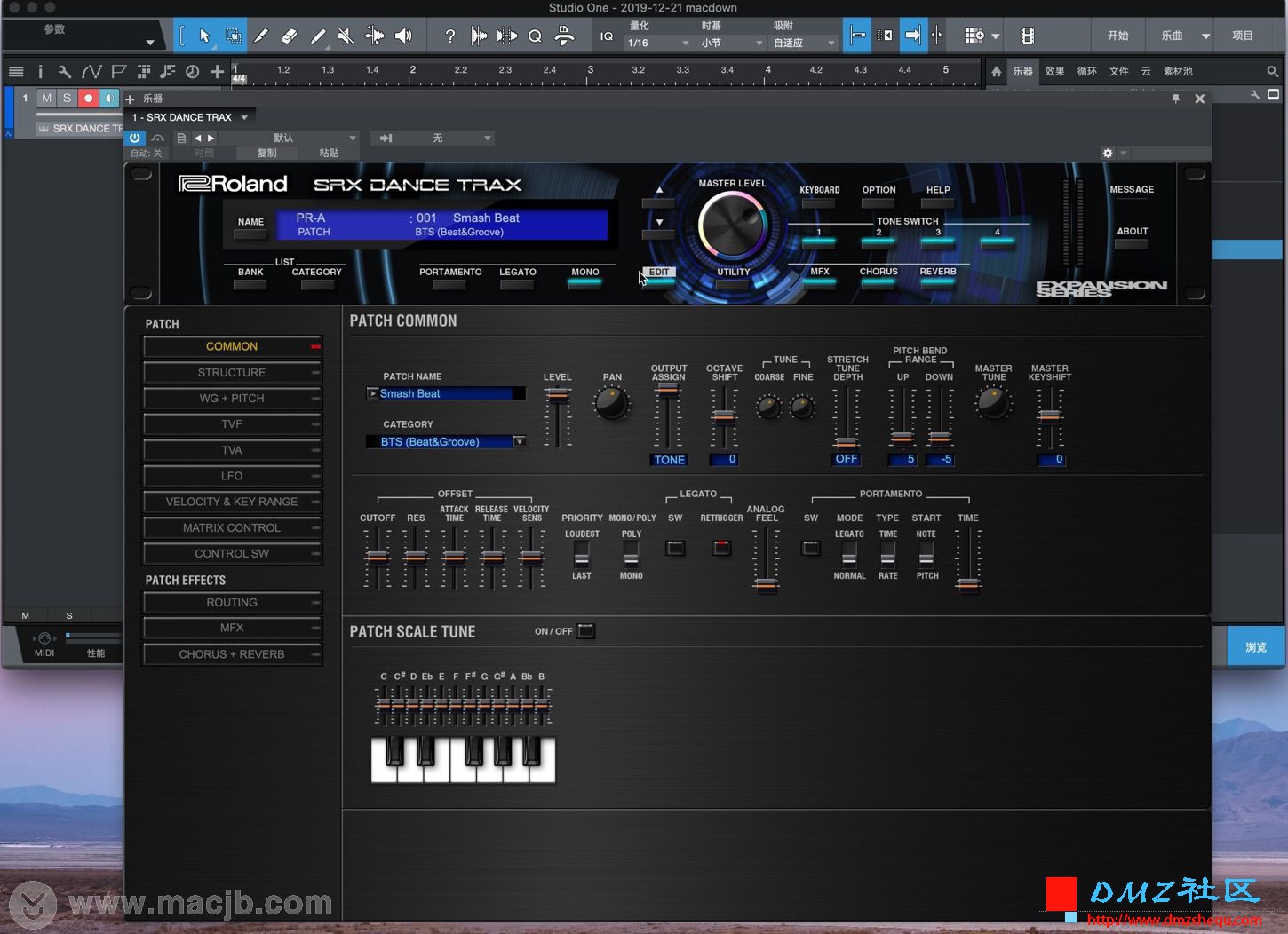The width and height of the screenshot is (1288, 934).
Task: Select the Range selection tool
Action: coord(233,36)
